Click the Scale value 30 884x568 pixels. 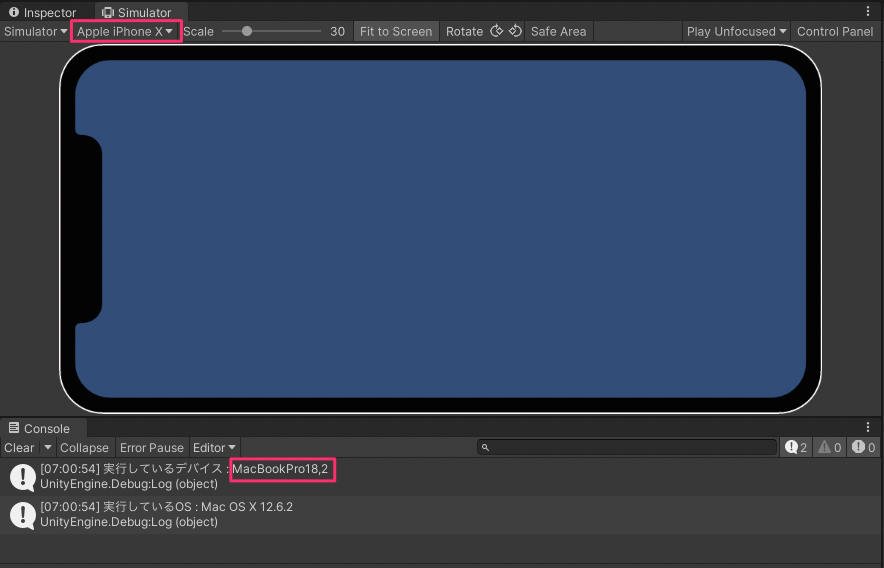click(337, 32)
